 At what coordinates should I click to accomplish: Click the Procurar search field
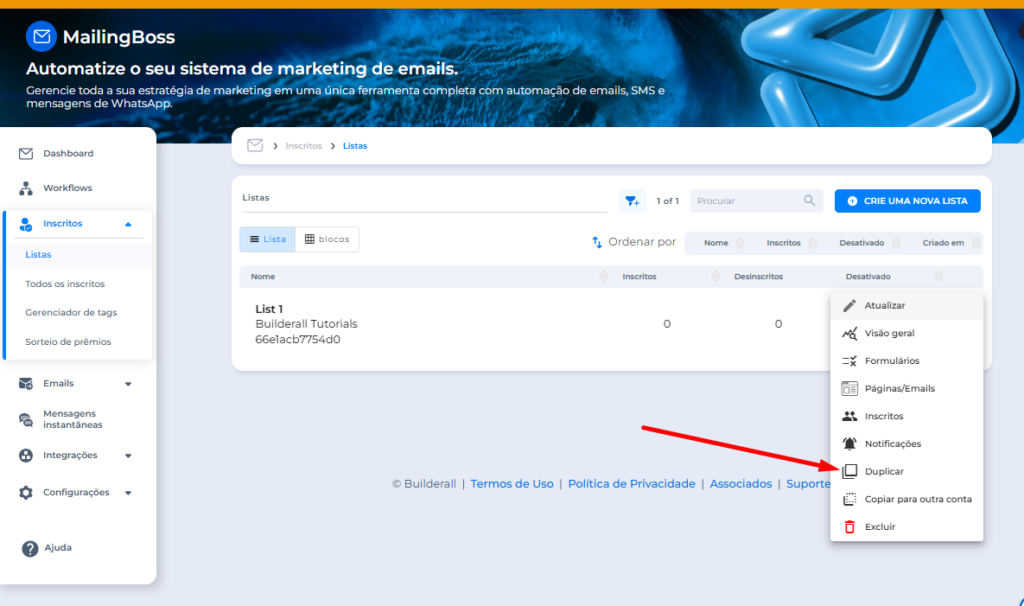click(x=747, y=201)
